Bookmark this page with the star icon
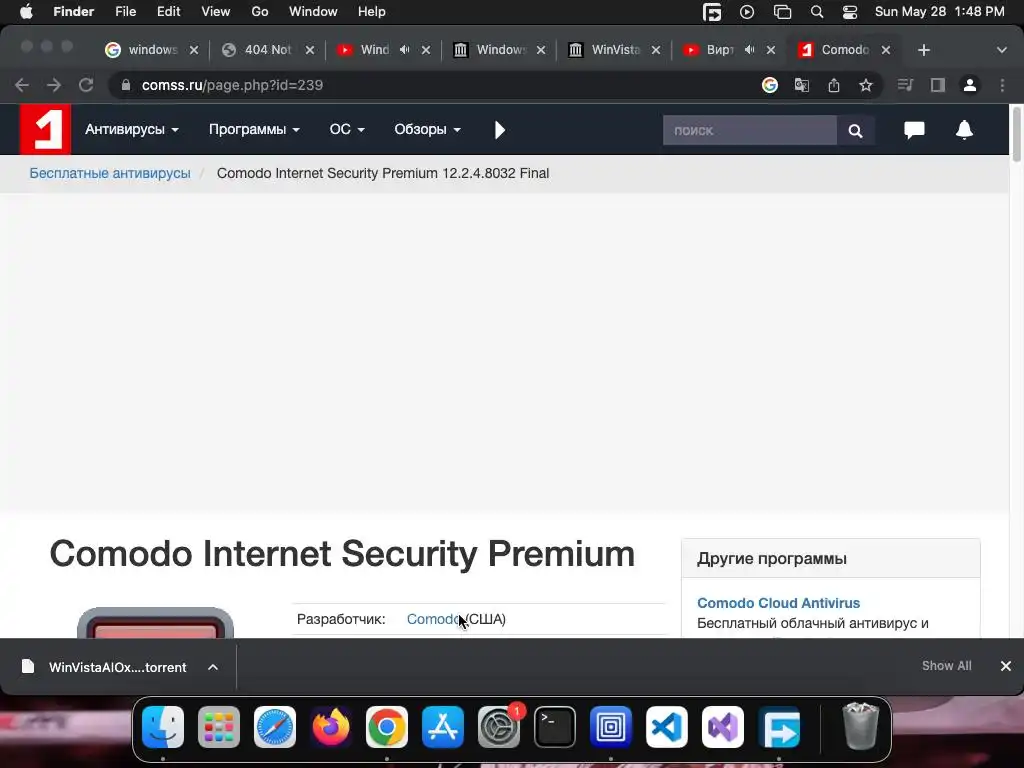Screen dimensions: 1024x768 pyautogui.click(x=865, y=85)
